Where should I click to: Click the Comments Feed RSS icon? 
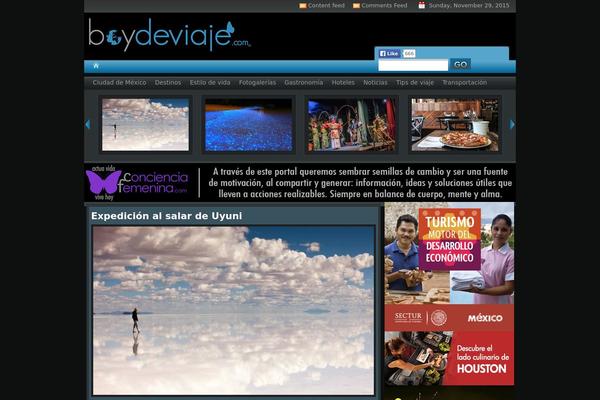pos(356,6)
